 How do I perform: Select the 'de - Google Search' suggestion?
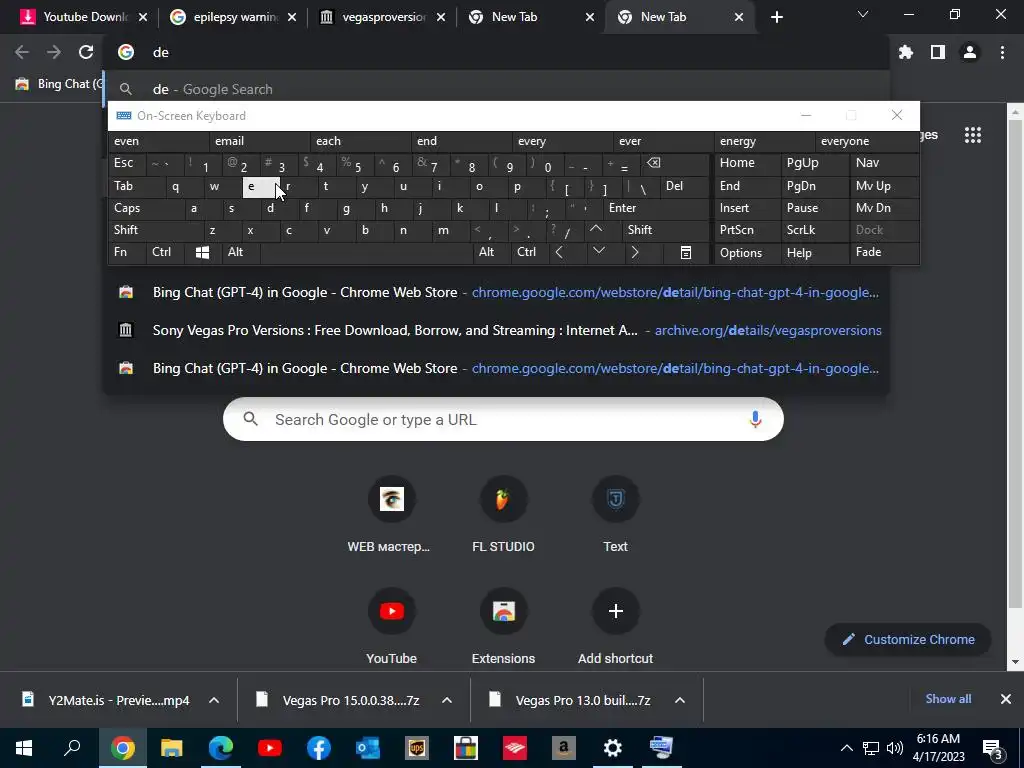pos(497,89)
